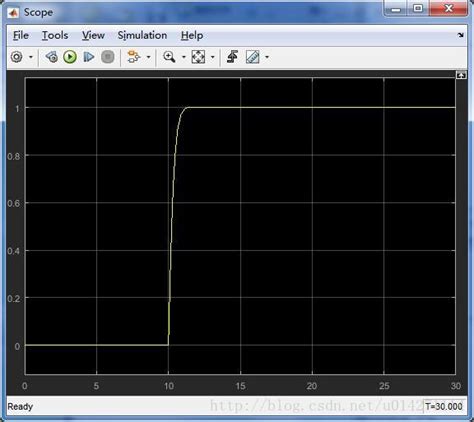This screenshot has height=422, width=474.
Task: Click the Step Back icon
Action: (52, 57)
